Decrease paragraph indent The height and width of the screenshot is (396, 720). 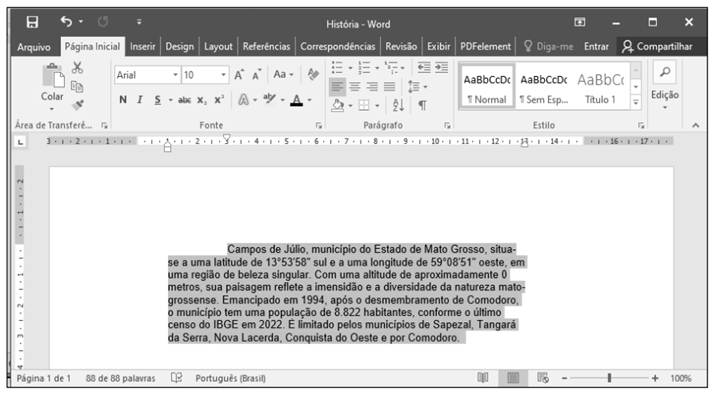point(424,68)
